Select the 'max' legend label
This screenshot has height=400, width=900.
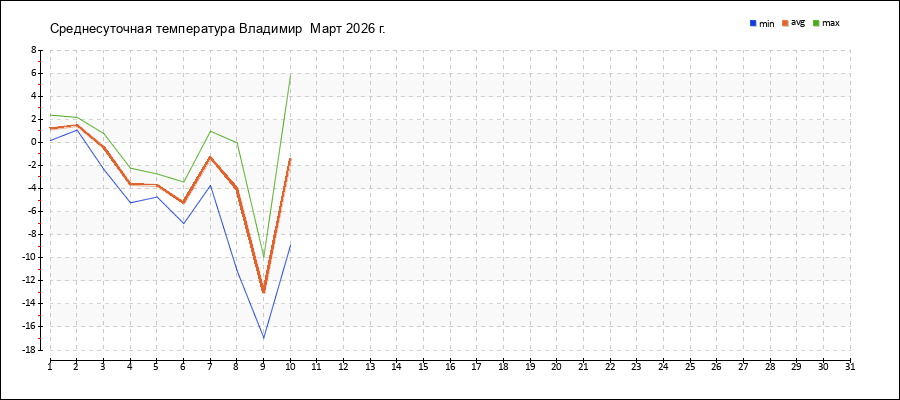(831, 23)
